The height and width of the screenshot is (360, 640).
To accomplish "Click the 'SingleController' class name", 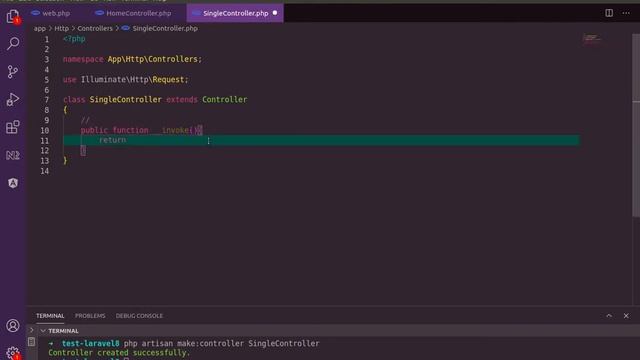I will tap(125, 100).
